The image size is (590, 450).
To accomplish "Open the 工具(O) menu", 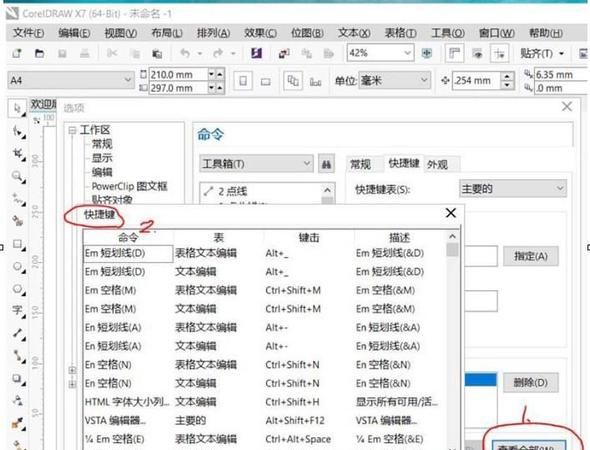I will tap(447, 33).
